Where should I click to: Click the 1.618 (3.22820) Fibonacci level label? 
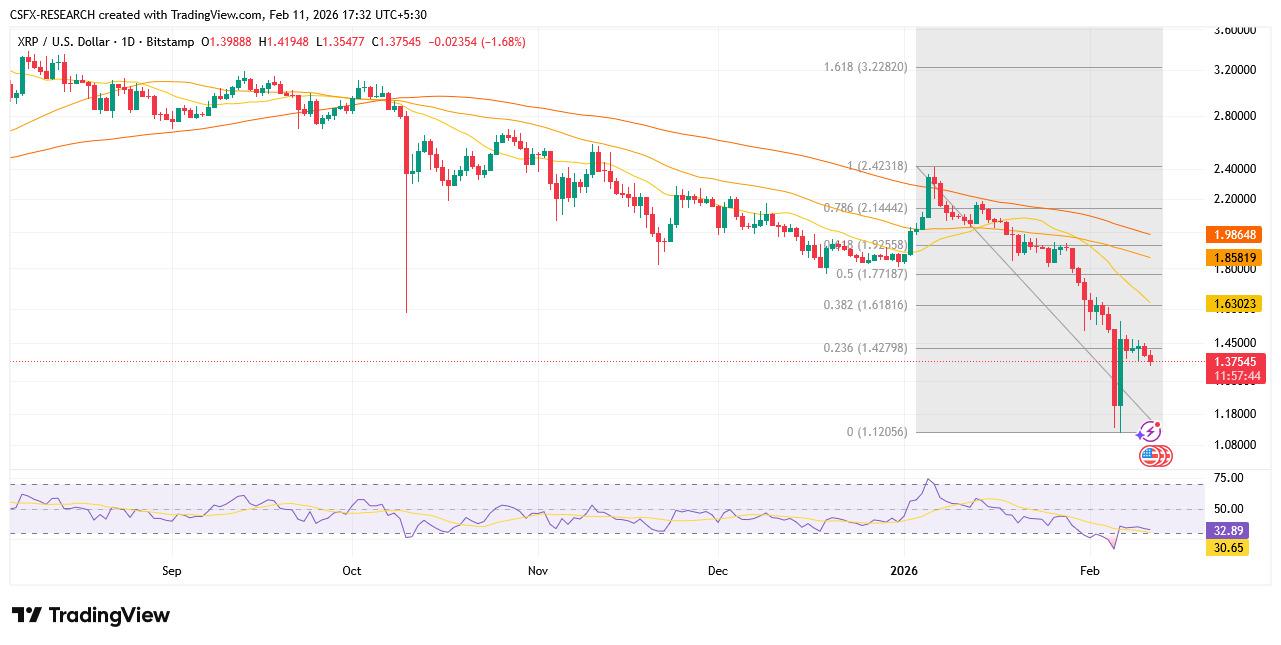(x=865, y=67)
